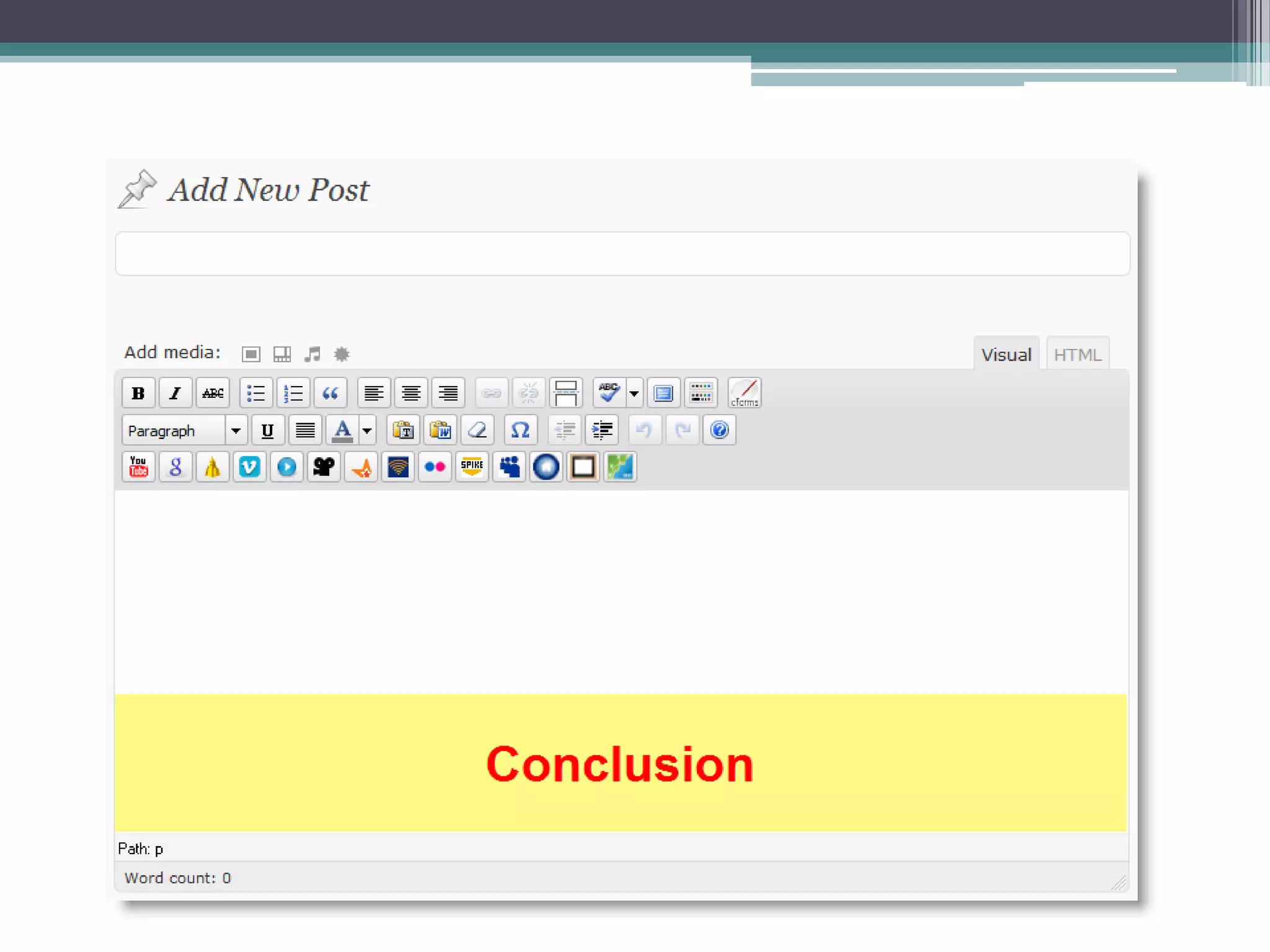Add audio with music note icon
The width and height of the screenshot is (1270, 952).
(312, 354)
